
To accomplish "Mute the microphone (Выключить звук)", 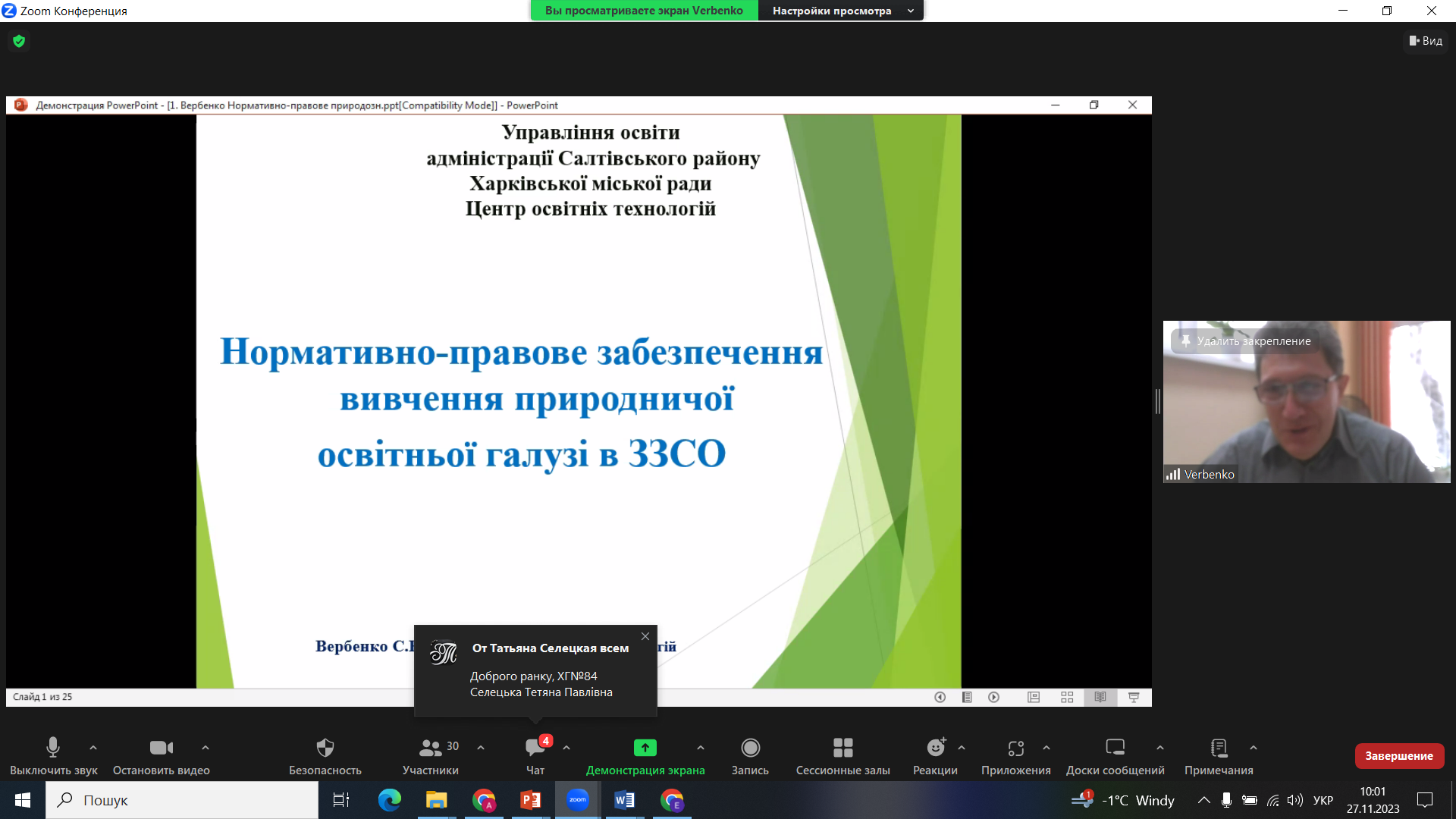I will coord(53,748).
